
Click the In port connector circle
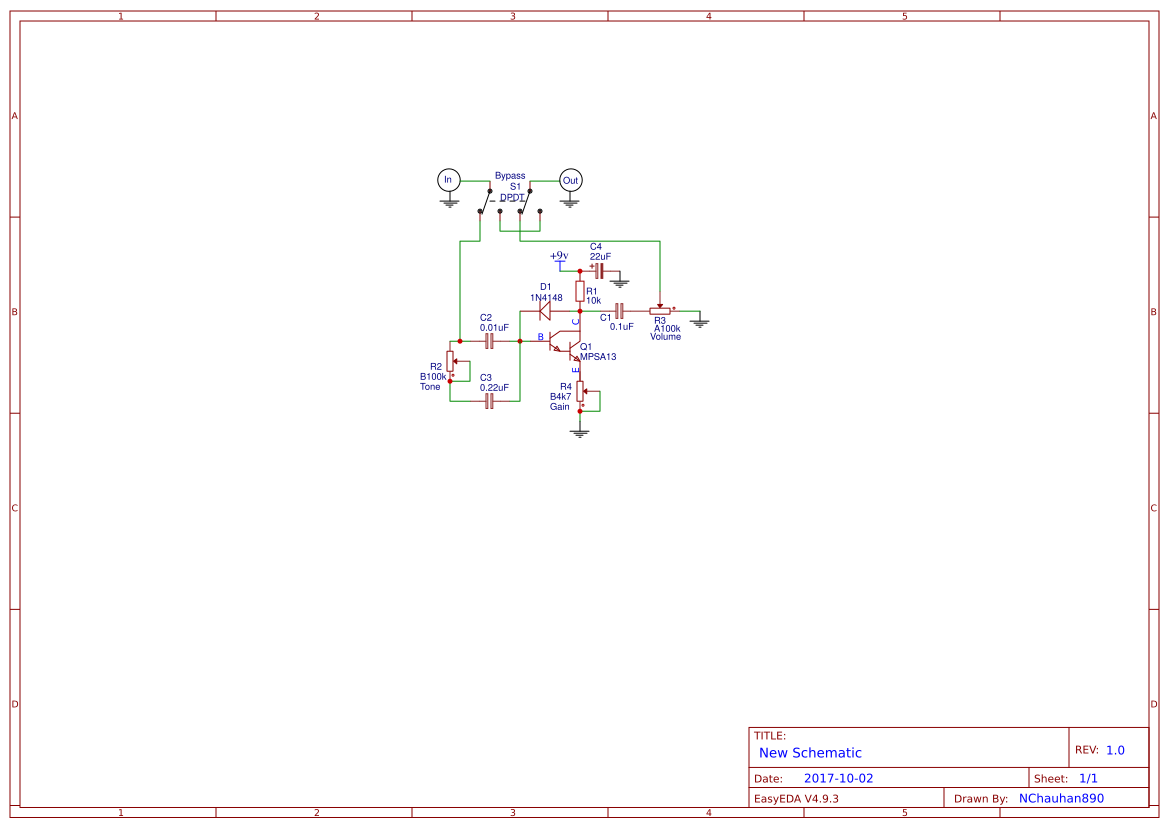[448, 180]
